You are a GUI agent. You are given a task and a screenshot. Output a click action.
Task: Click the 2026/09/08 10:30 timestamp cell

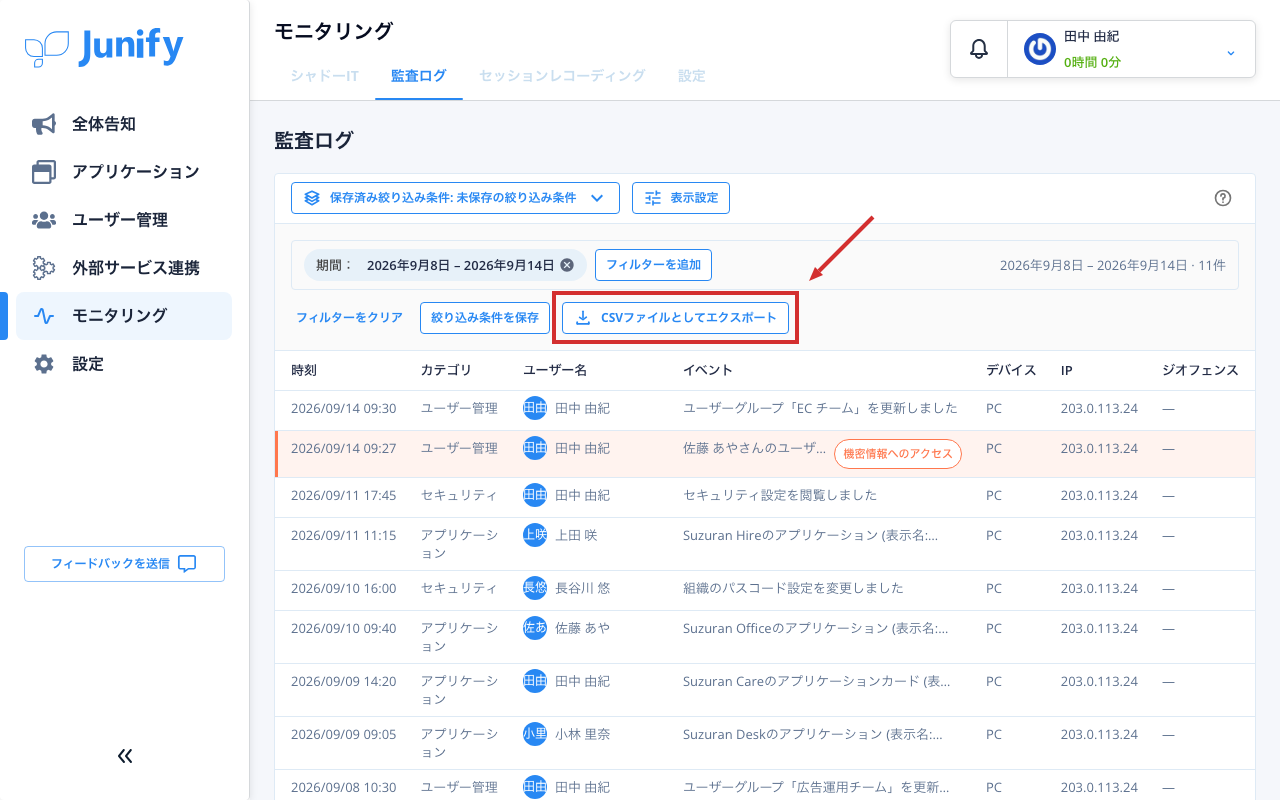343,787
